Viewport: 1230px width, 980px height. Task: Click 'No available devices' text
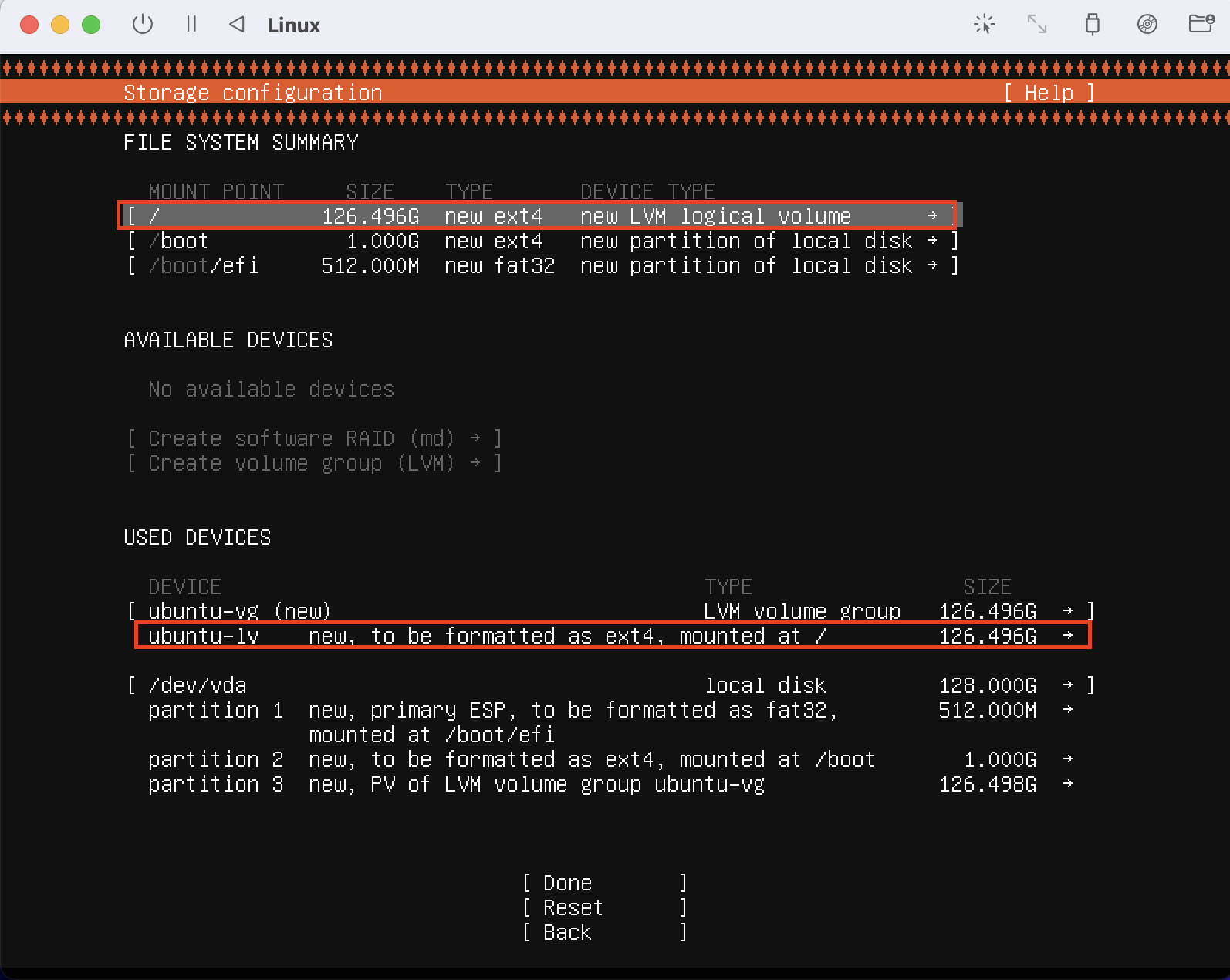tap(272, 389)
